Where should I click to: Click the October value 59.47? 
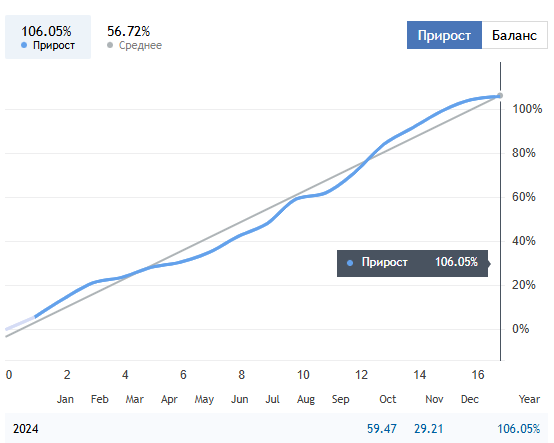point(382,429)
